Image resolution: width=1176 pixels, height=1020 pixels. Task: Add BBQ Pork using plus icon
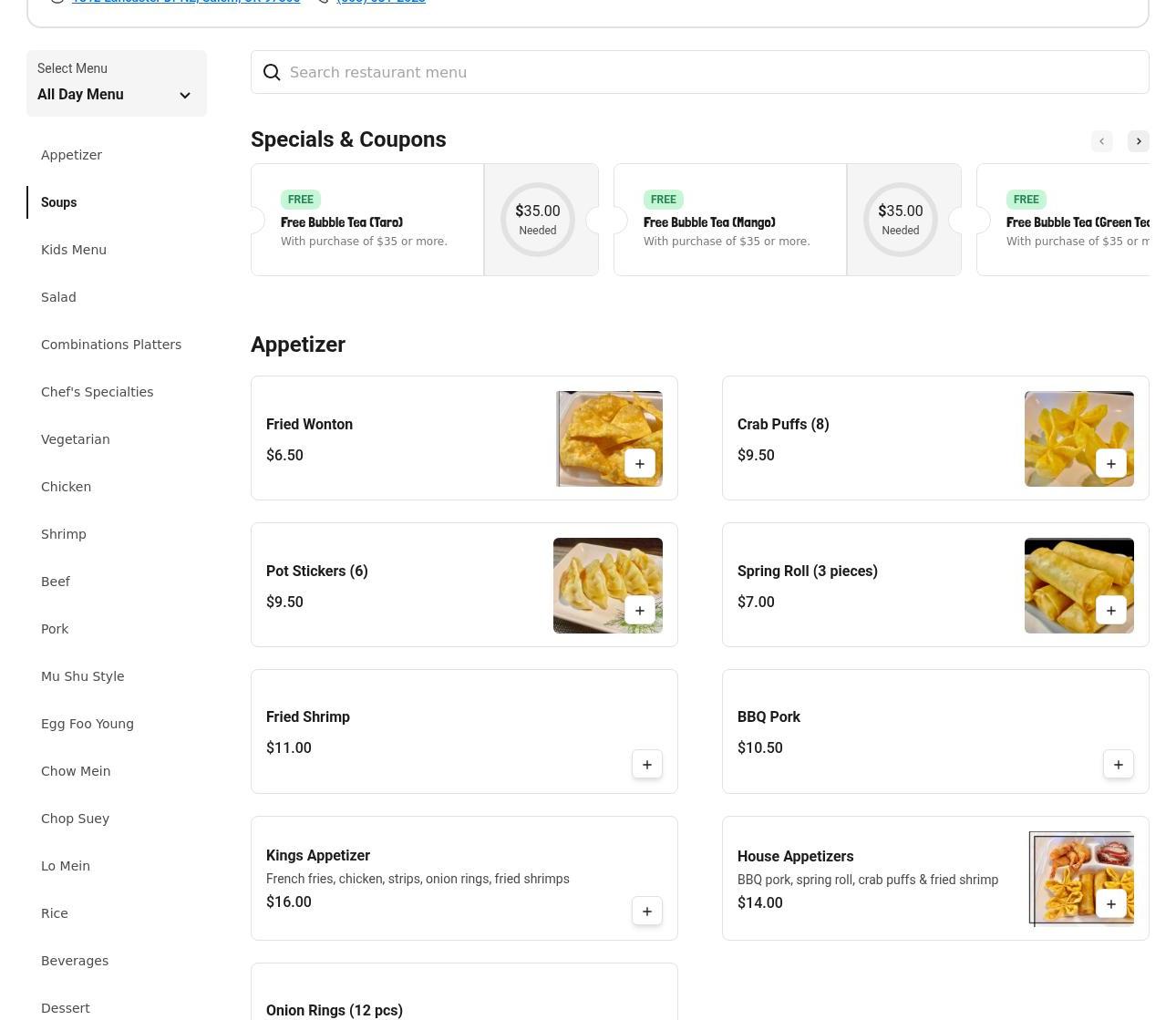[x=1118, y=765]
